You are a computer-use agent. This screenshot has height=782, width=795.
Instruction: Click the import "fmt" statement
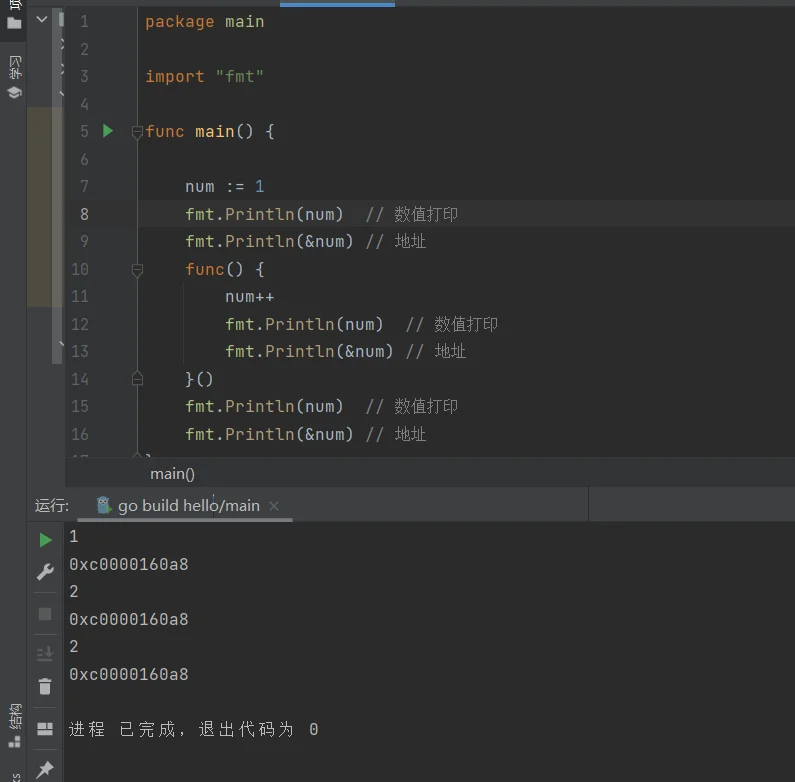tap(204, 77)
